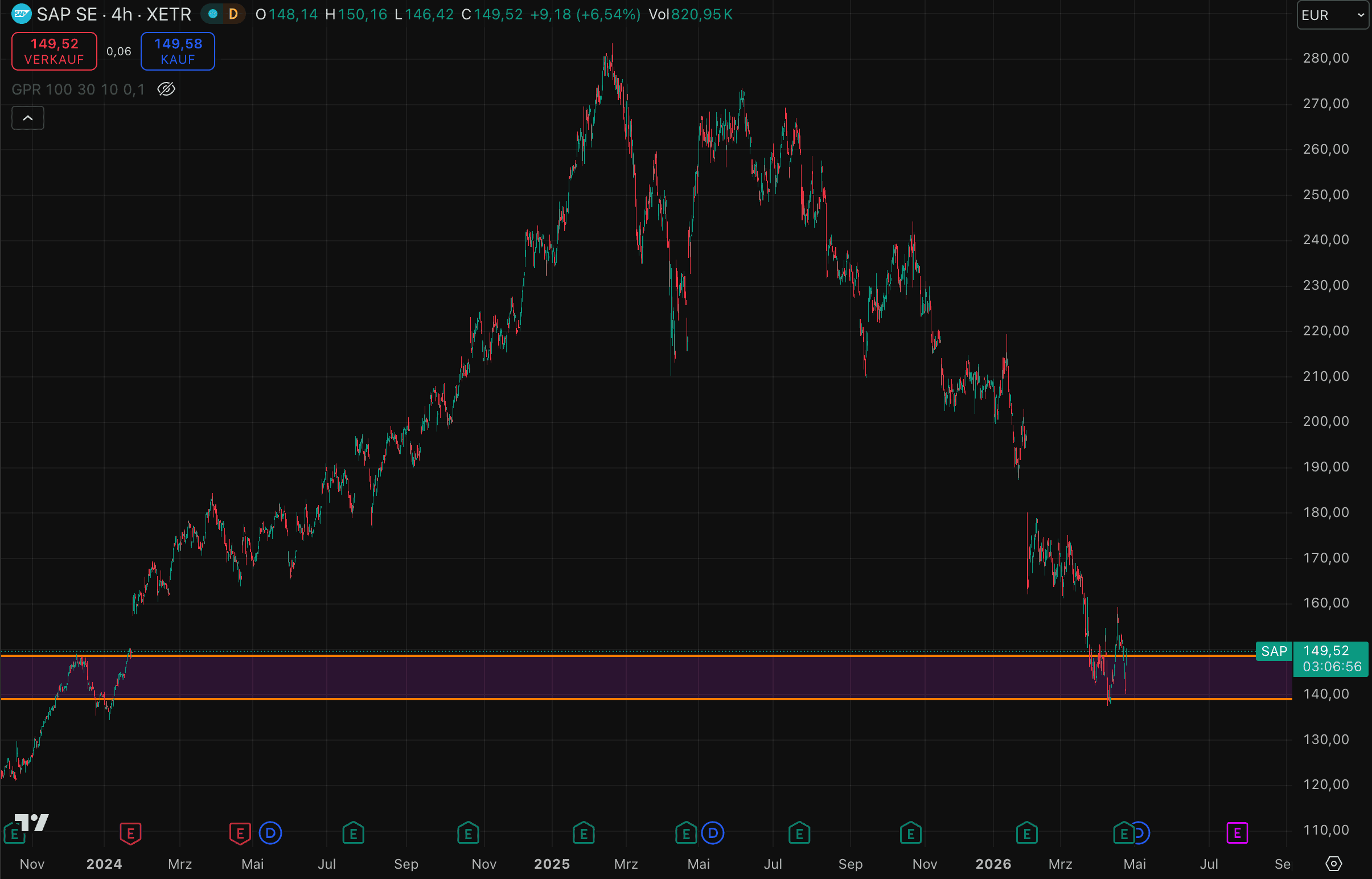
Task: Click the SAP company logo icon
Action: point(22,14)
